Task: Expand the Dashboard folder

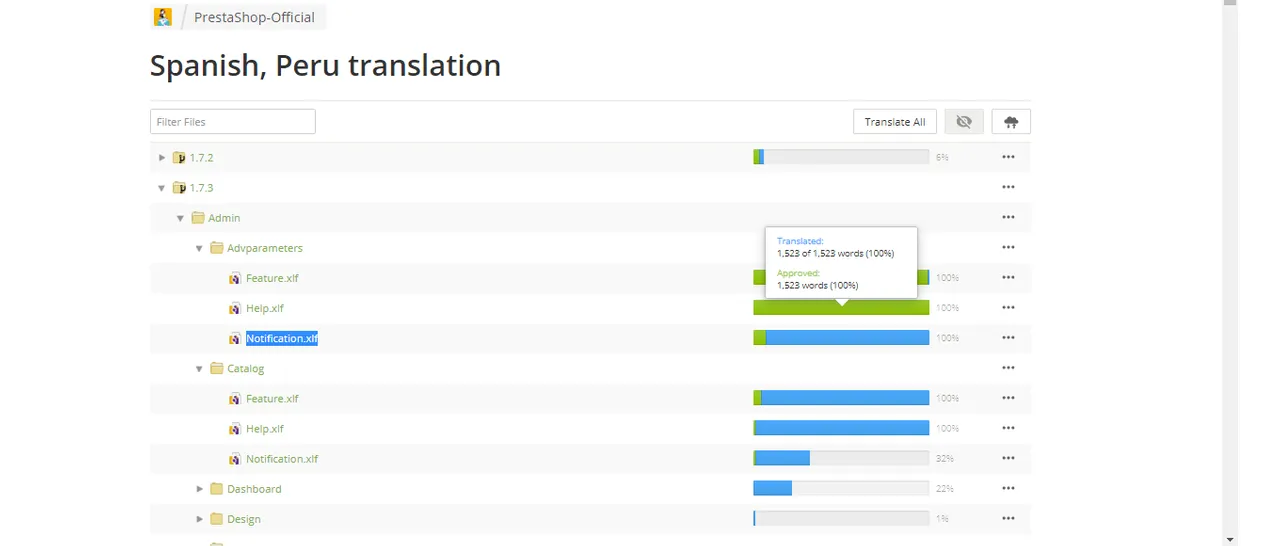Action: (x=199, y=489)
